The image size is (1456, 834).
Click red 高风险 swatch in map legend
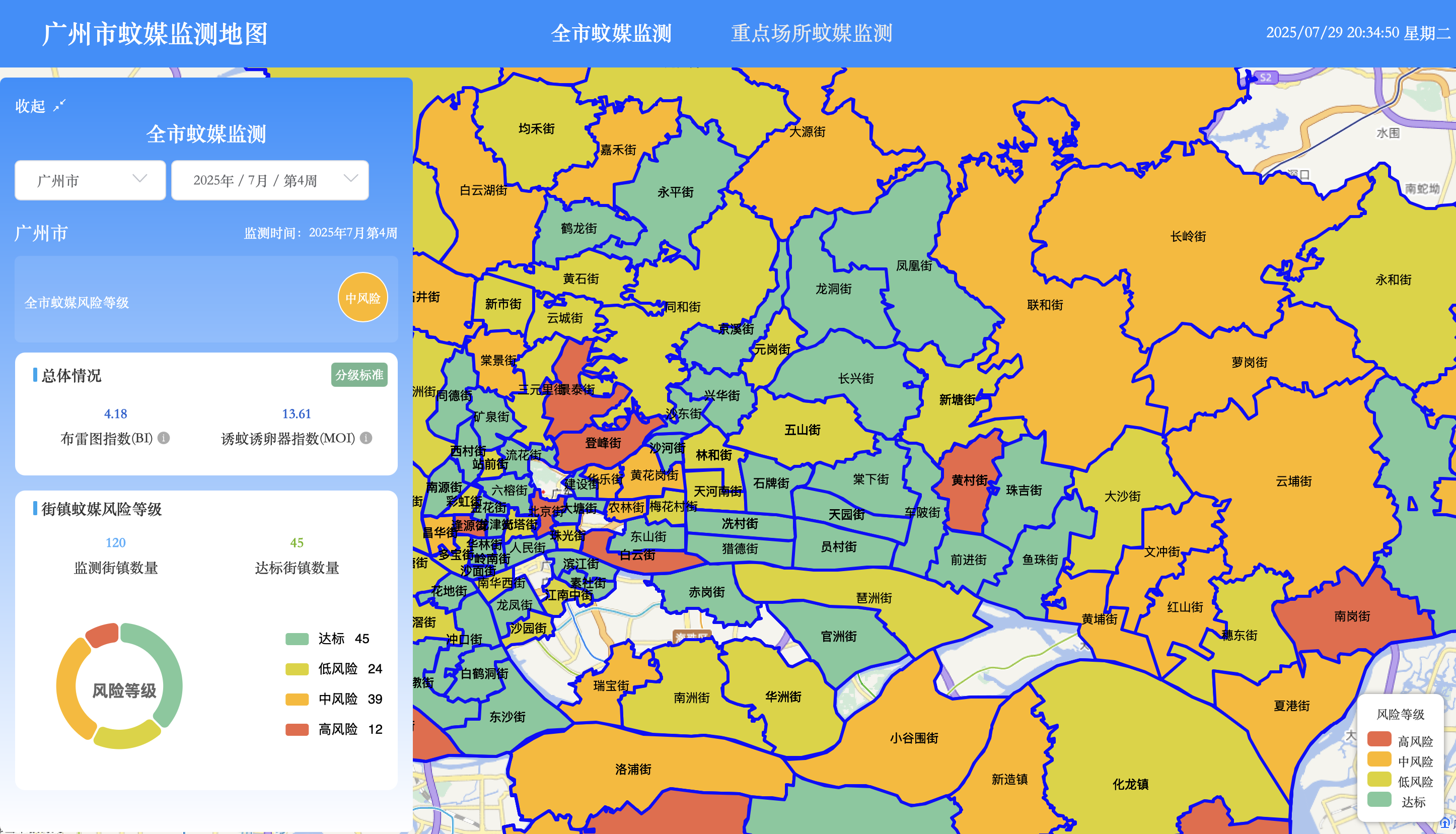click(1378, 739)
